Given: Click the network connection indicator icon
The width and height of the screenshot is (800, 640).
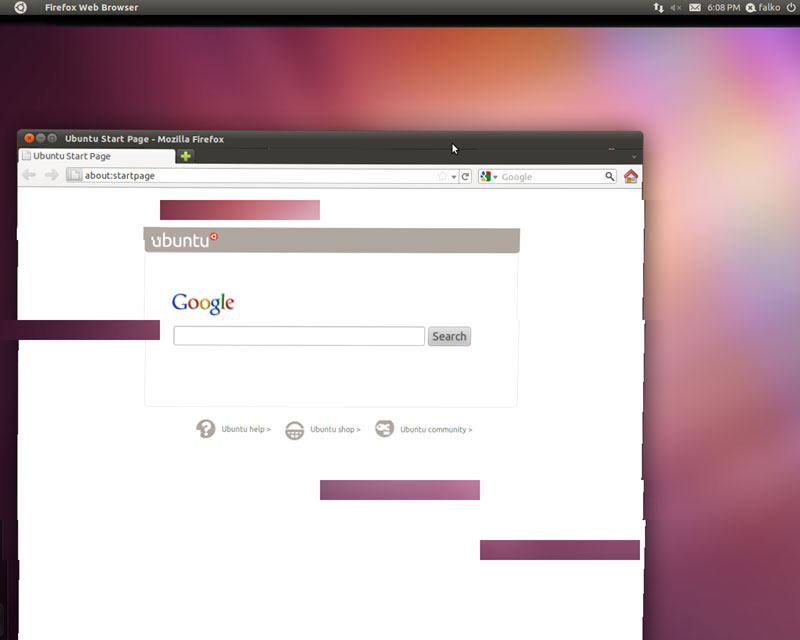Looking at the screenshot, I should point(659,8).
